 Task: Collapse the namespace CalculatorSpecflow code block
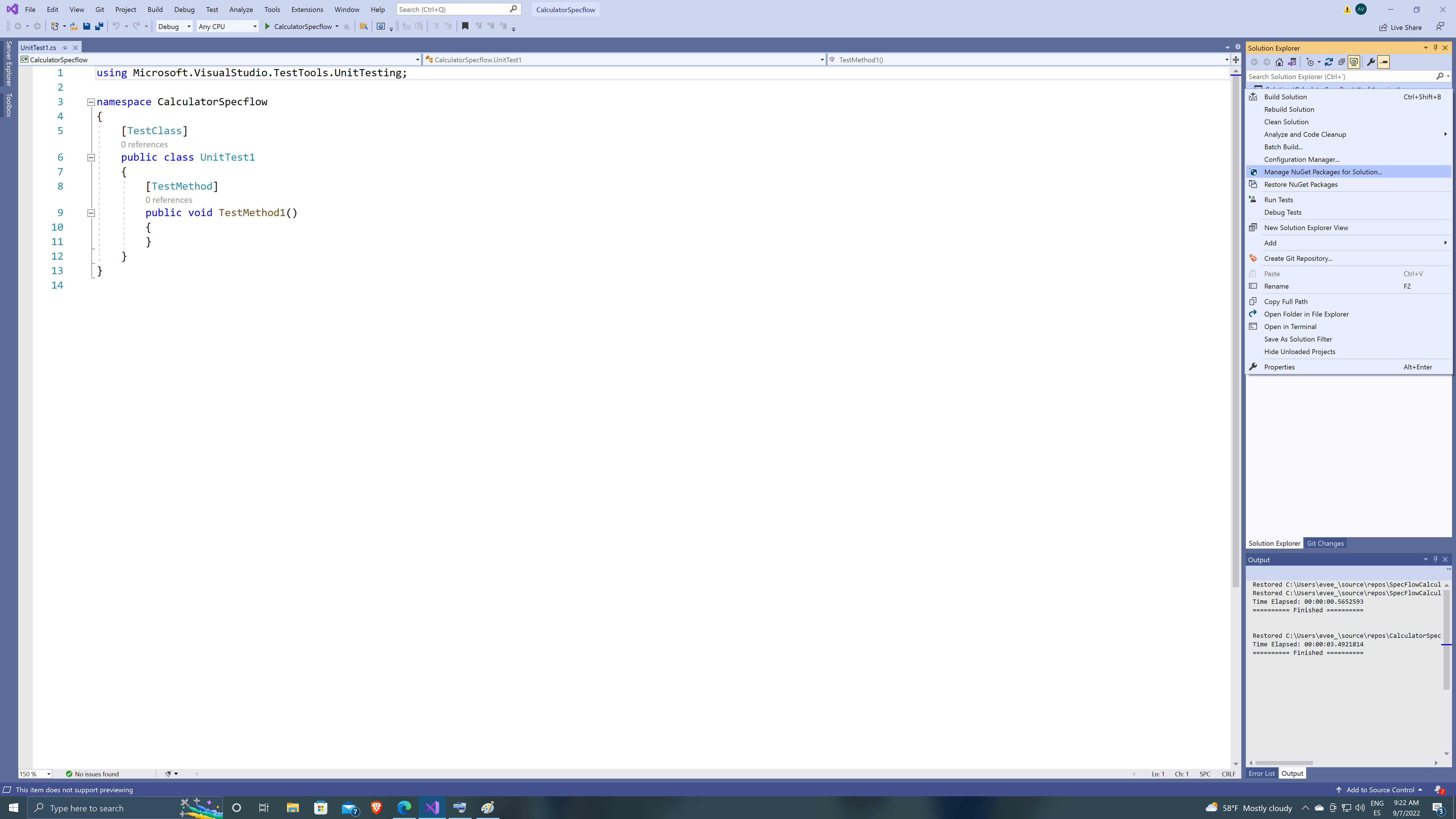click(90, 102)
